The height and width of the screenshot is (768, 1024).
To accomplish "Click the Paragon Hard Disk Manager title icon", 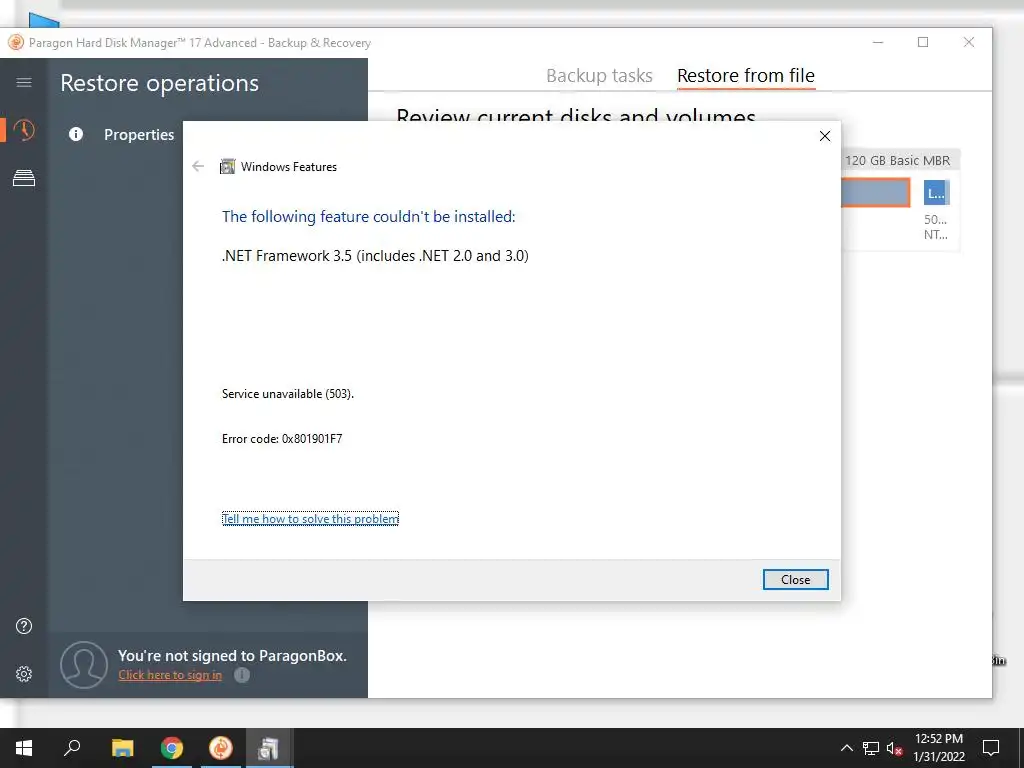I will 16,42.
